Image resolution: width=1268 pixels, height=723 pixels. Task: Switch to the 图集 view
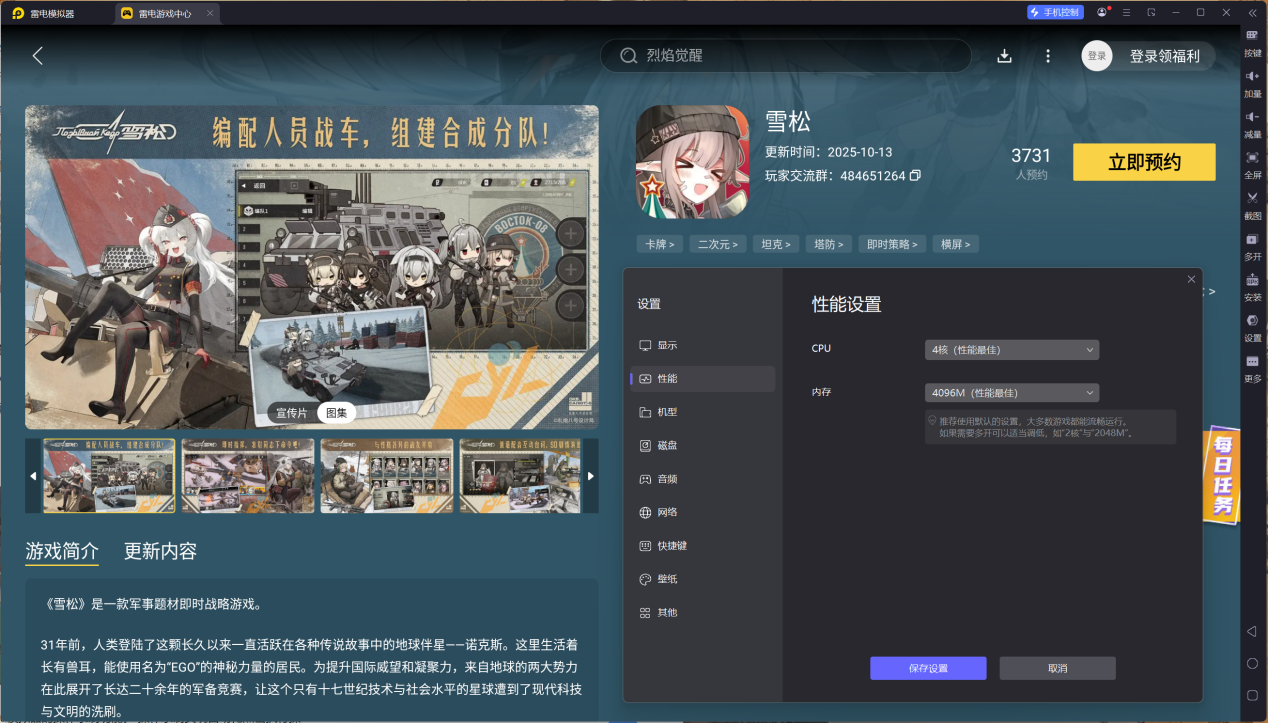tap(336, 412)
